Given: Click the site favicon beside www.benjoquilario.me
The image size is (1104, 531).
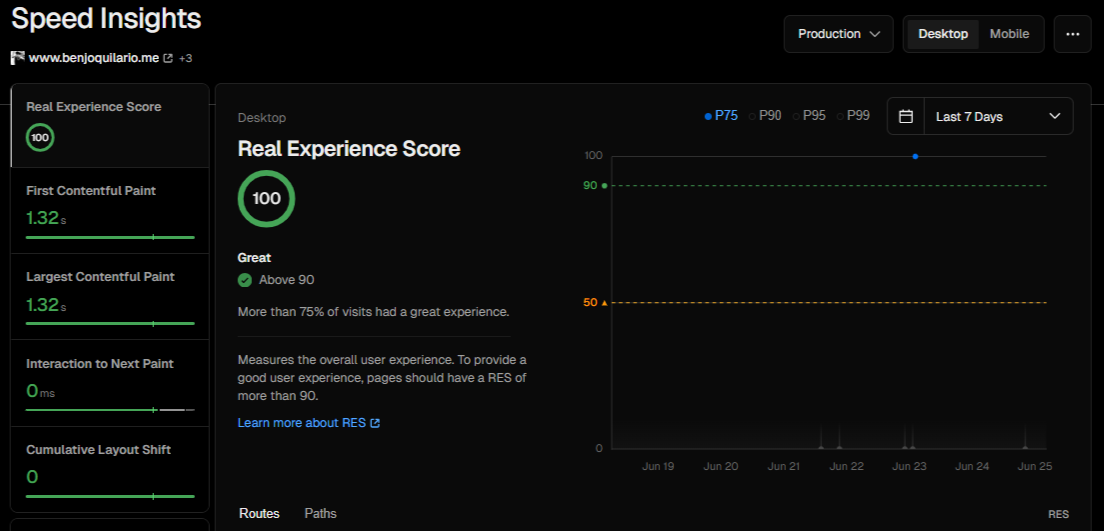Looking at the screenshot, I should 17,58.
